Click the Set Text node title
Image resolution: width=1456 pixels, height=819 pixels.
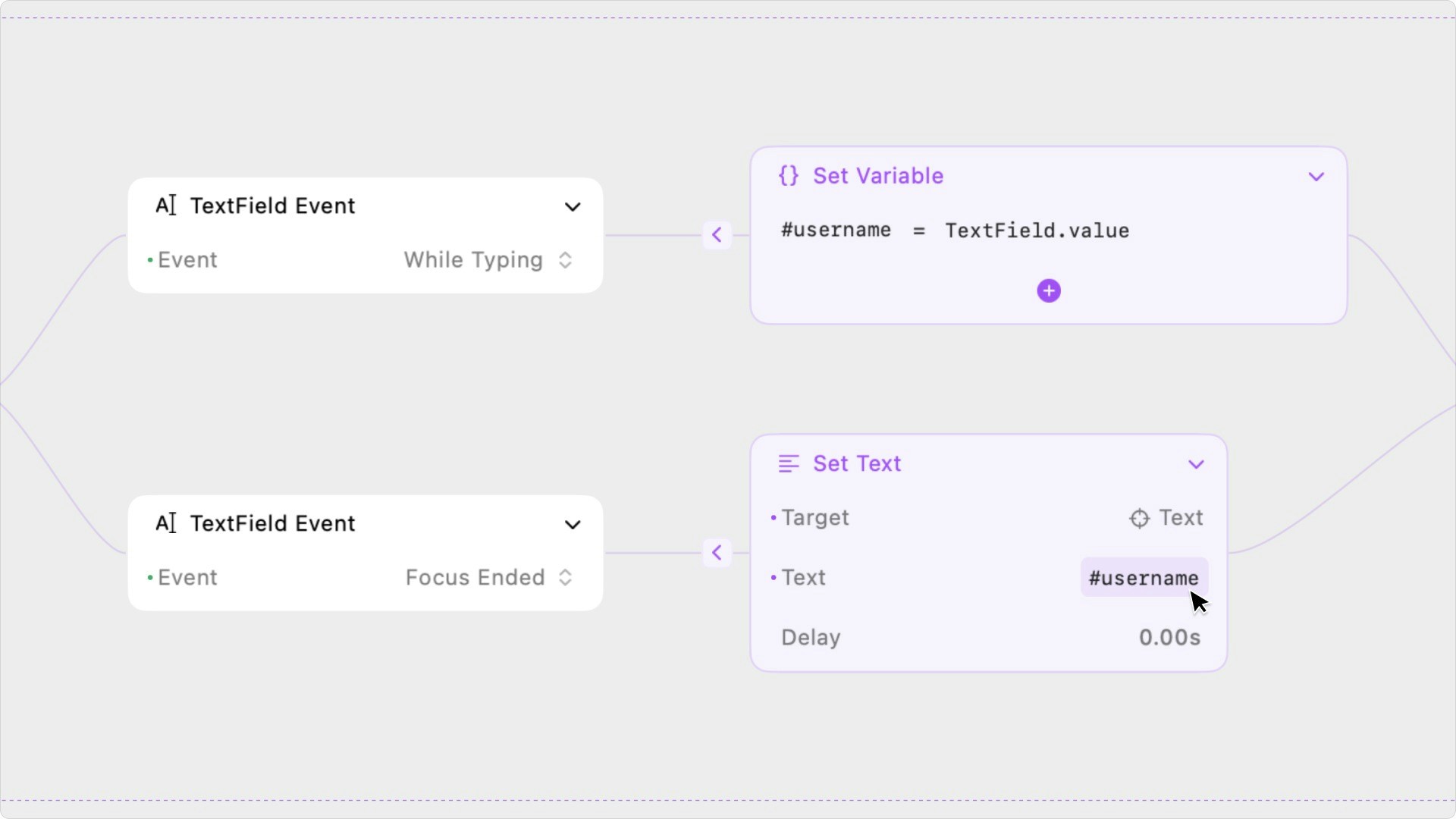point(857,463)
